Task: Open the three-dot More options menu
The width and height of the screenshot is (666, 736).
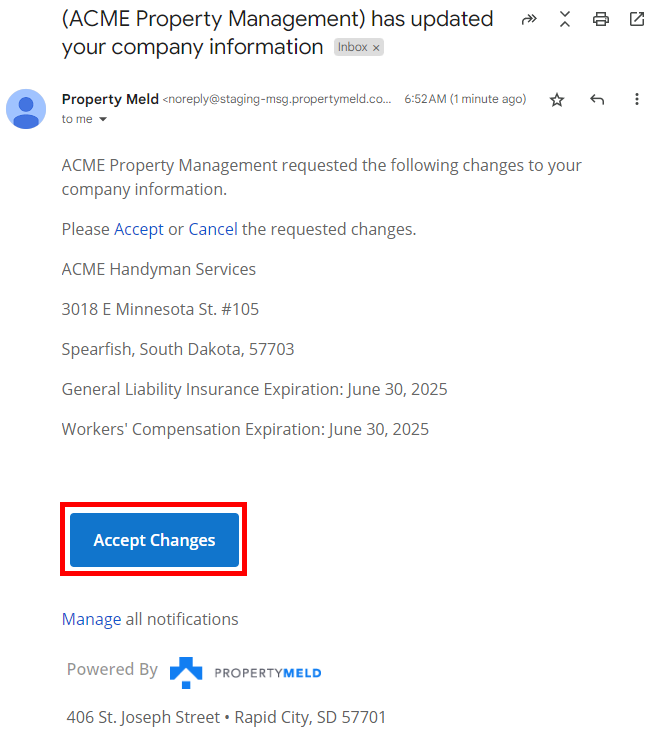Action: click(637, 100)
